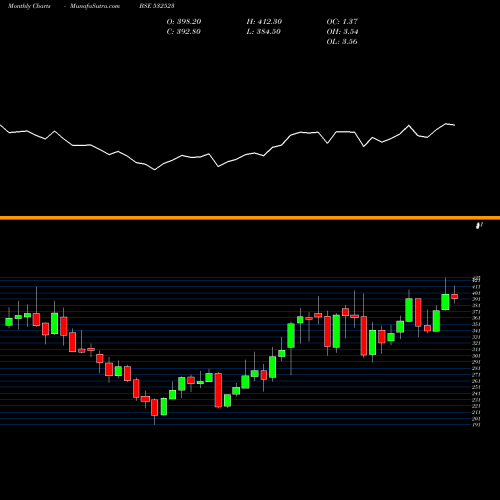
Task: Click the 401 price axis label
Action: (x=476, y=293)
